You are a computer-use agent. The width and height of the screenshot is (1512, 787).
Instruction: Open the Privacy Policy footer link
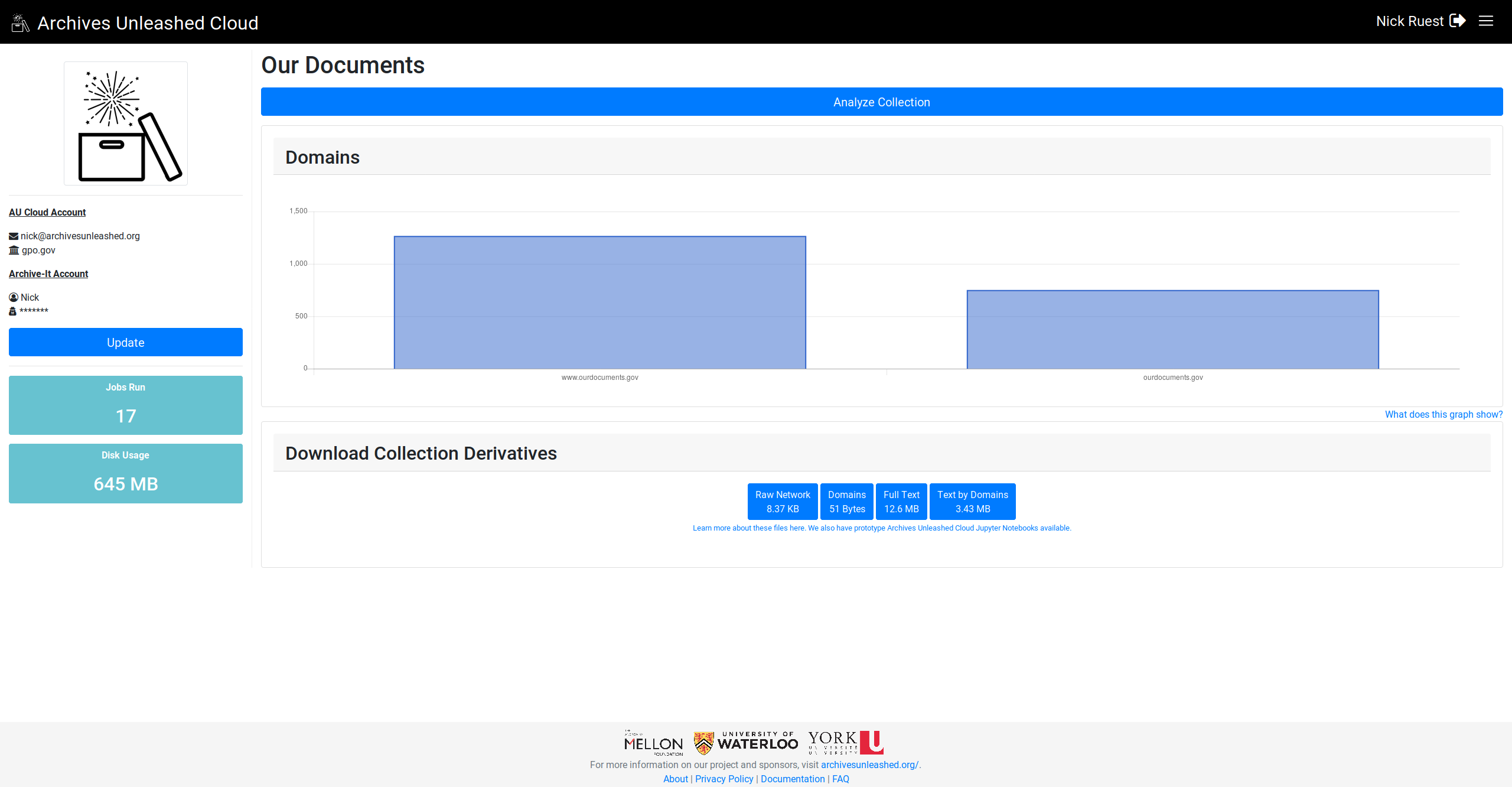pos(724,779)
